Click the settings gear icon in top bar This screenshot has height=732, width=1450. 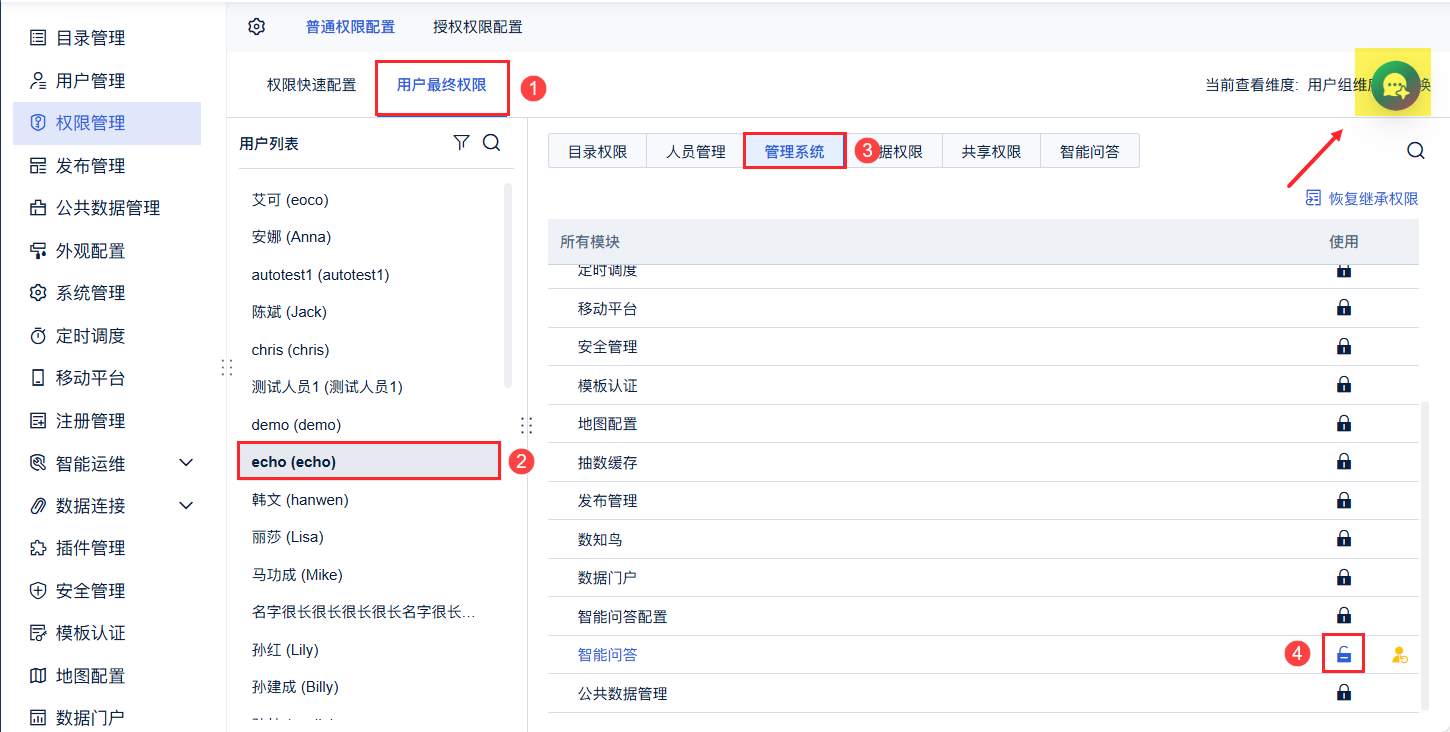coord(257,27)
